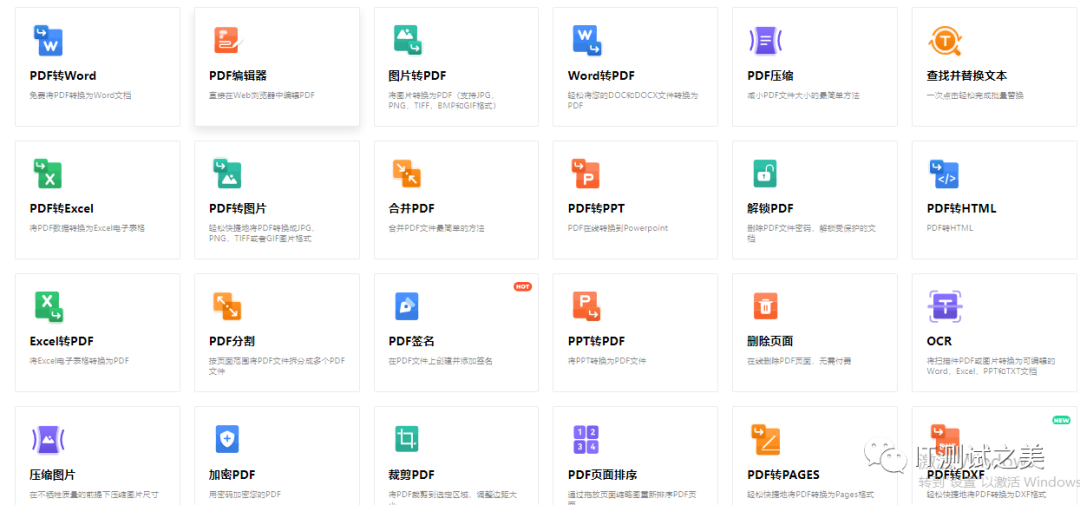The width and height of the screenshot is (1080, 505).
Task: Select the 裁剪PDF crop icon
Action: coord(407,439)
